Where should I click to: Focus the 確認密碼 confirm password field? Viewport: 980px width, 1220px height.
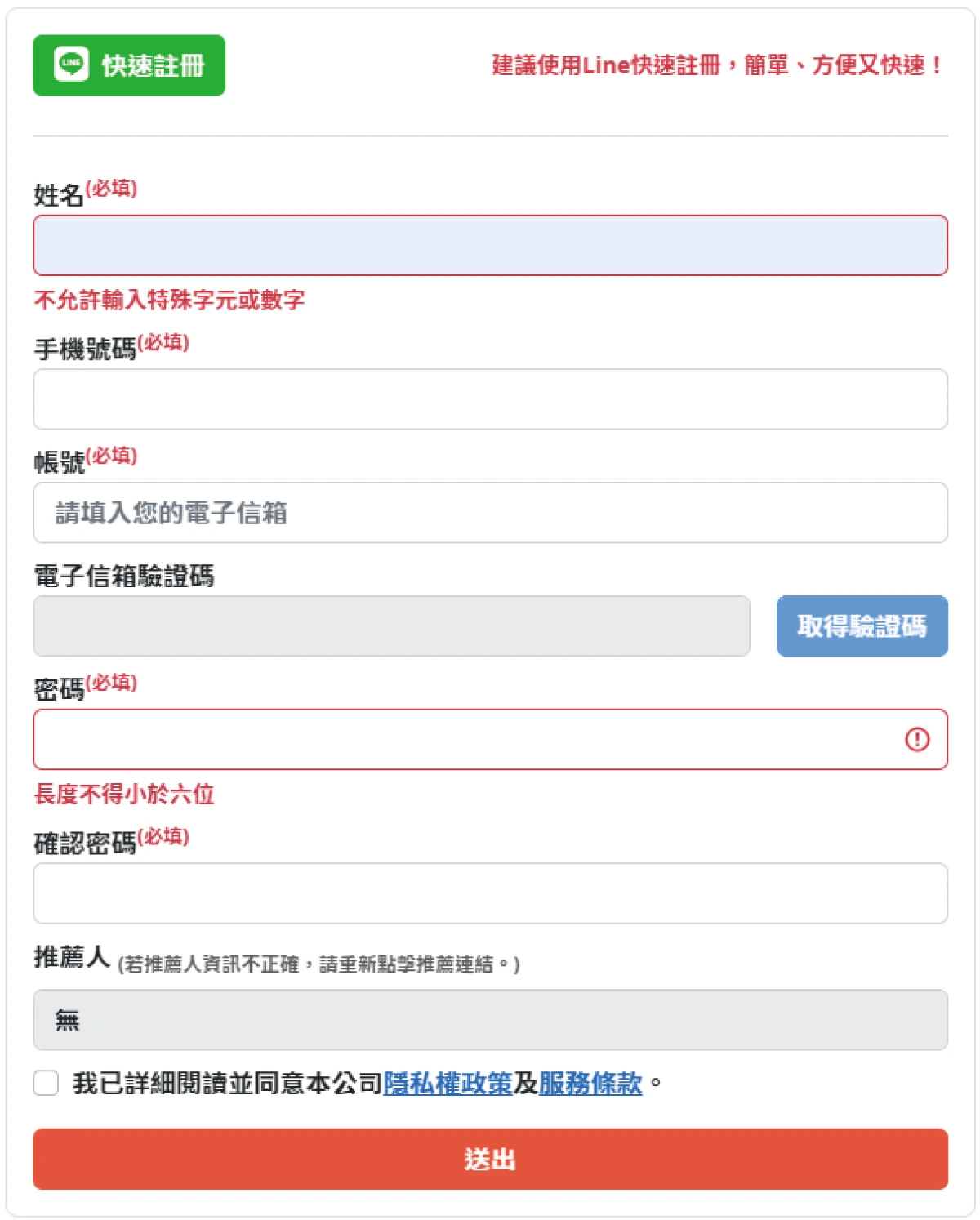pos(490,893)
